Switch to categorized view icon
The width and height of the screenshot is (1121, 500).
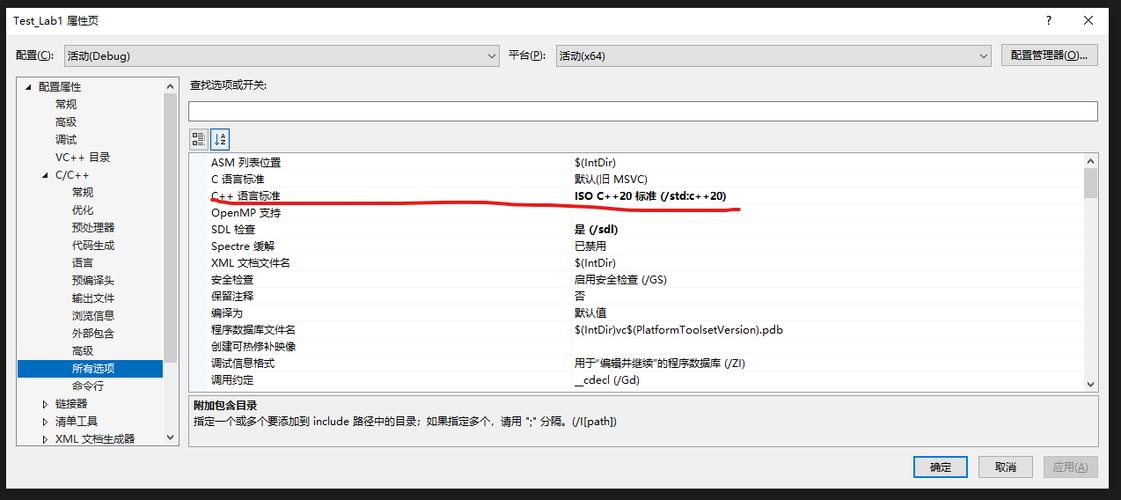(199, 139)
